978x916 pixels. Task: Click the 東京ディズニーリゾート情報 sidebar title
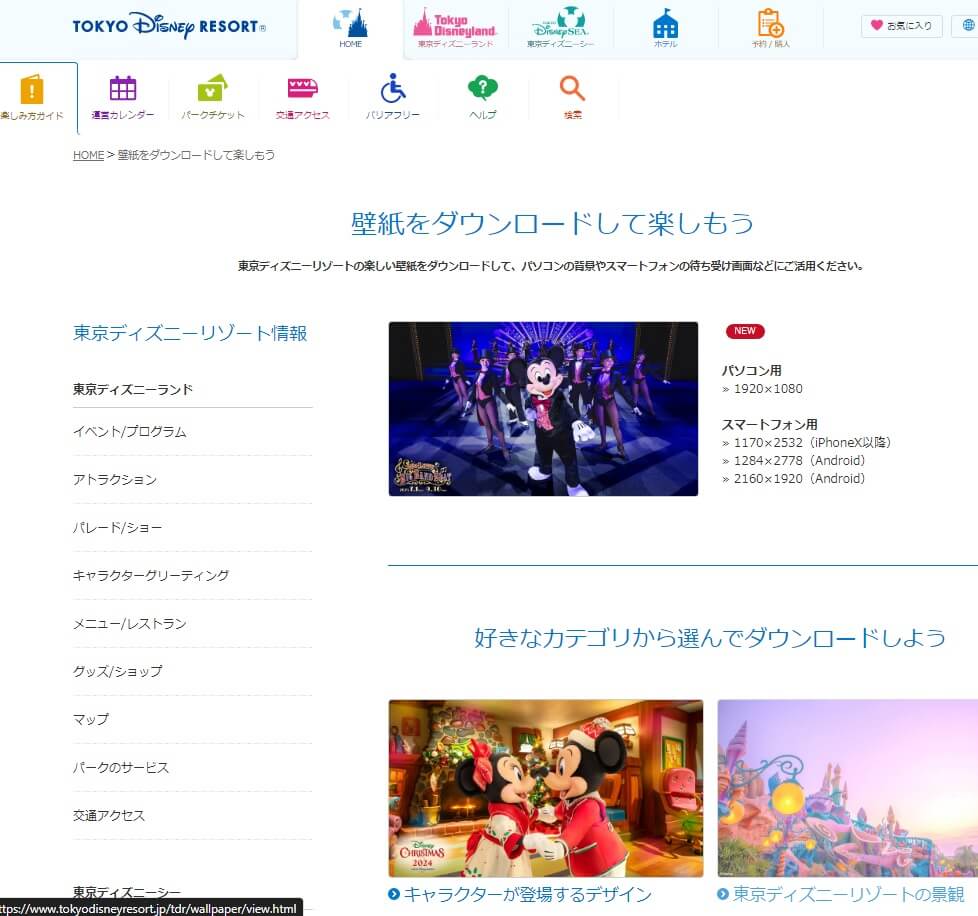(190, 333)
